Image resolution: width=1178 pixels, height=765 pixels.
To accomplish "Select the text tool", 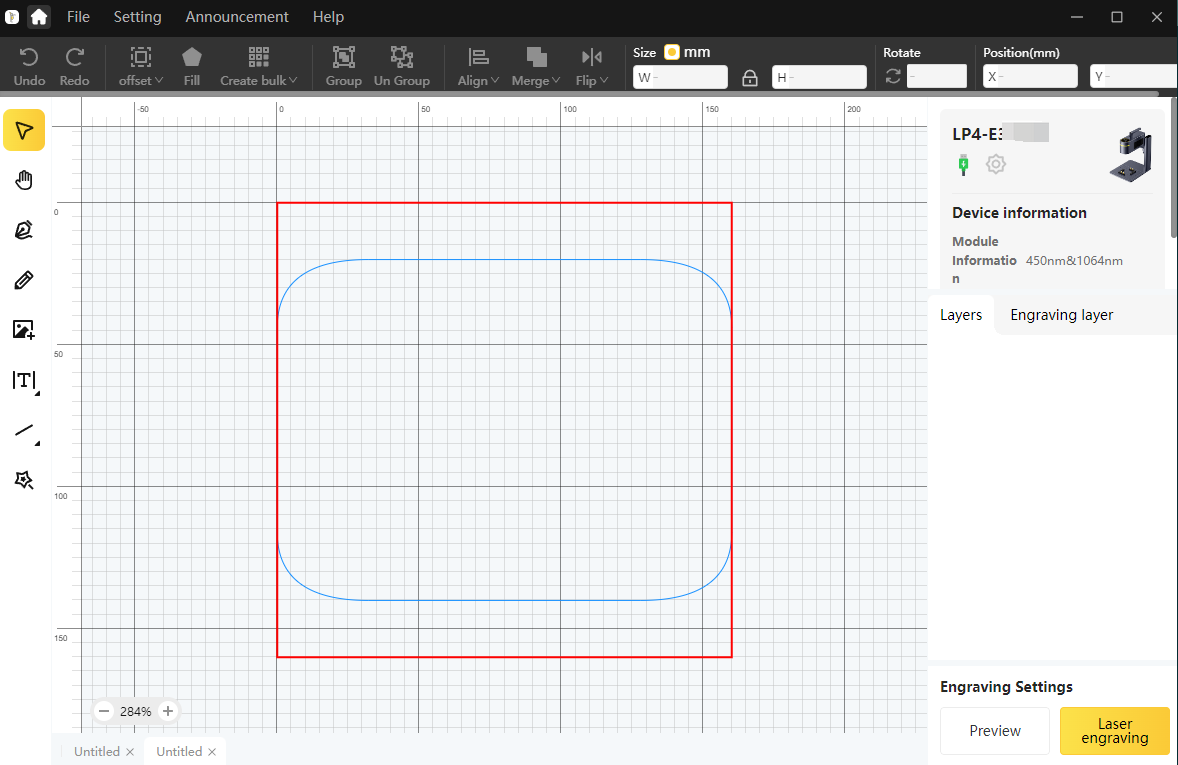I will coord(24,380).
